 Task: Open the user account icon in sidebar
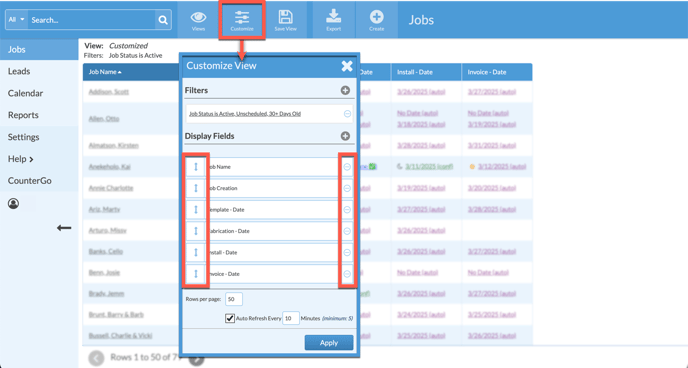[14, 204]
